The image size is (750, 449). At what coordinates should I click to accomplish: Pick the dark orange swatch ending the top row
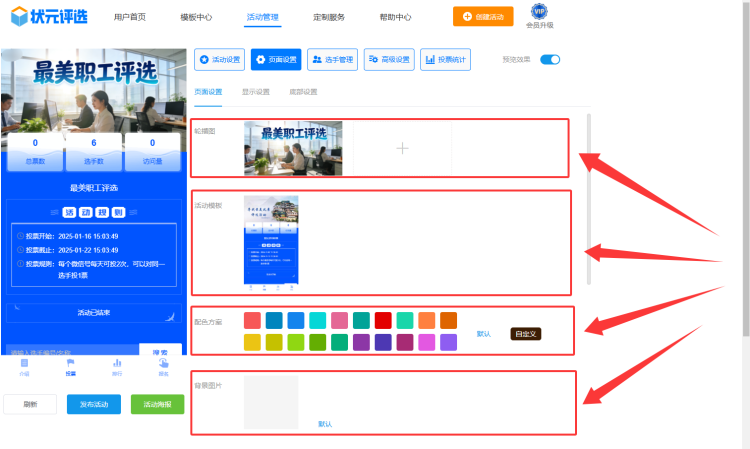coord(448,320)
